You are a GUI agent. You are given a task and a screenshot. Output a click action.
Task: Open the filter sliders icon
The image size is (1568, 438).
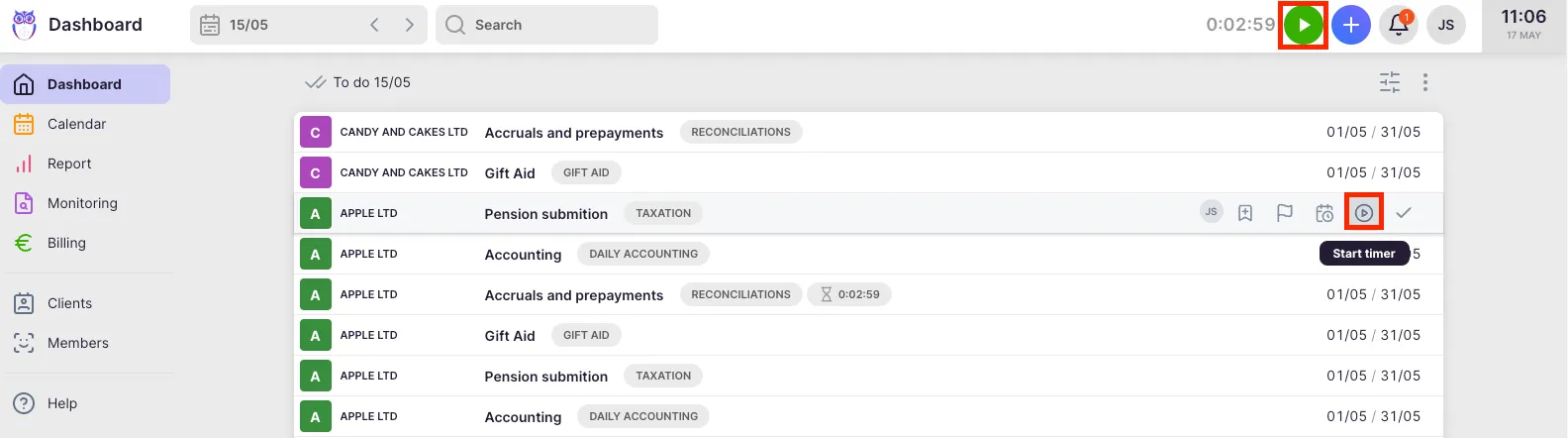pos(1390,82)
